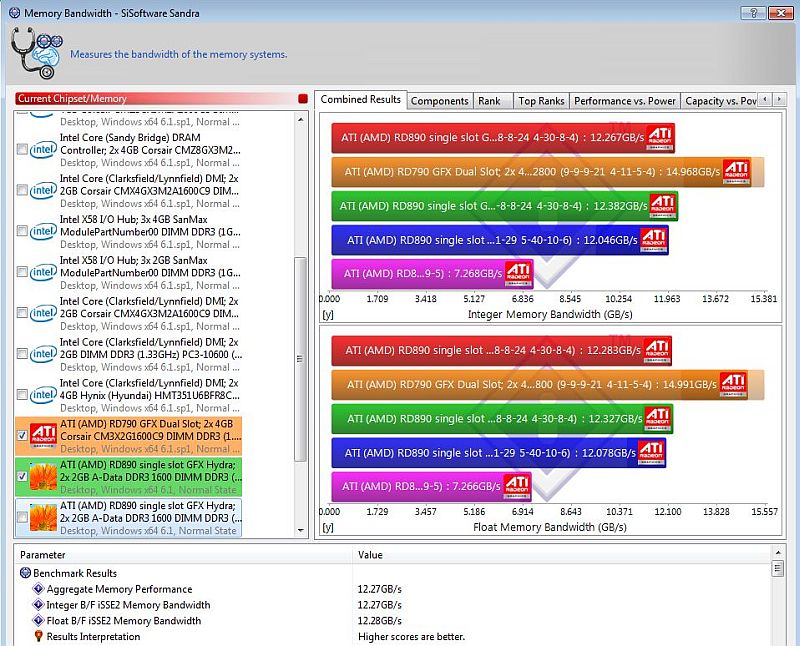Click the Float Memory Bandwidth (GB/s) axis label
Screen dimensions: 800x646
pyautogui.click(x=549, y=527)
